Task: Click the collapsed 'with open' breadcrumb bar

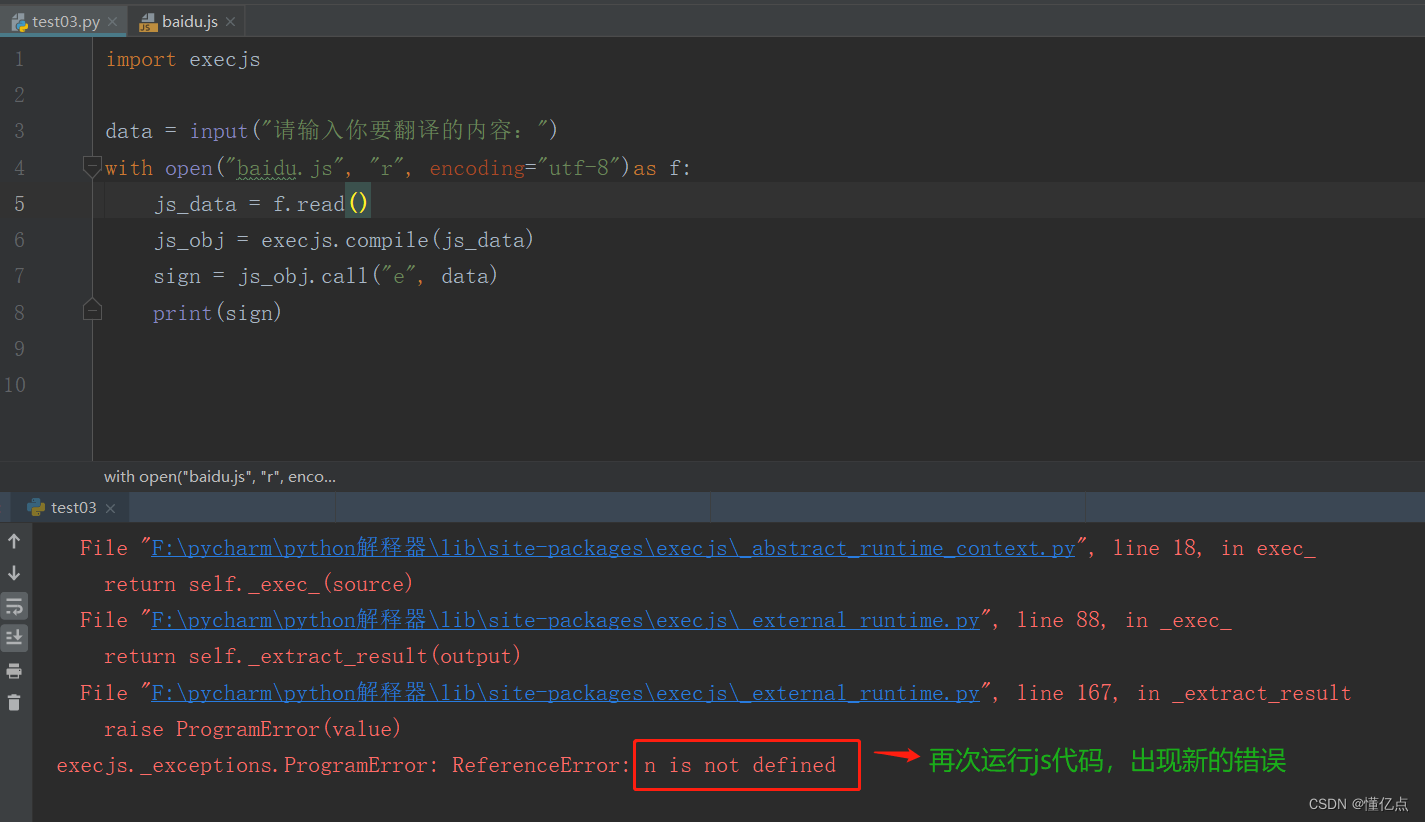Action: pos(220,476)
